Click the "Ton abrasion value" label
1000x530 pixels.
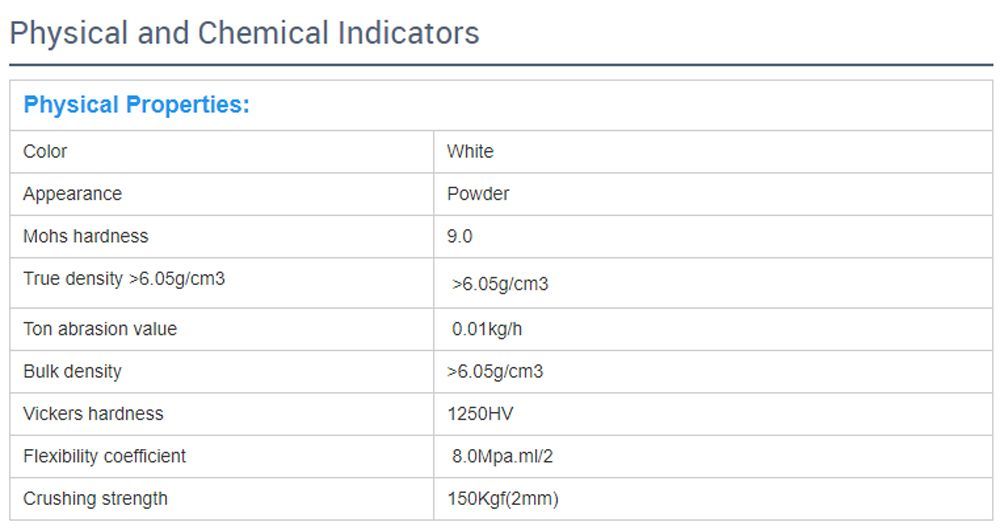100,329
